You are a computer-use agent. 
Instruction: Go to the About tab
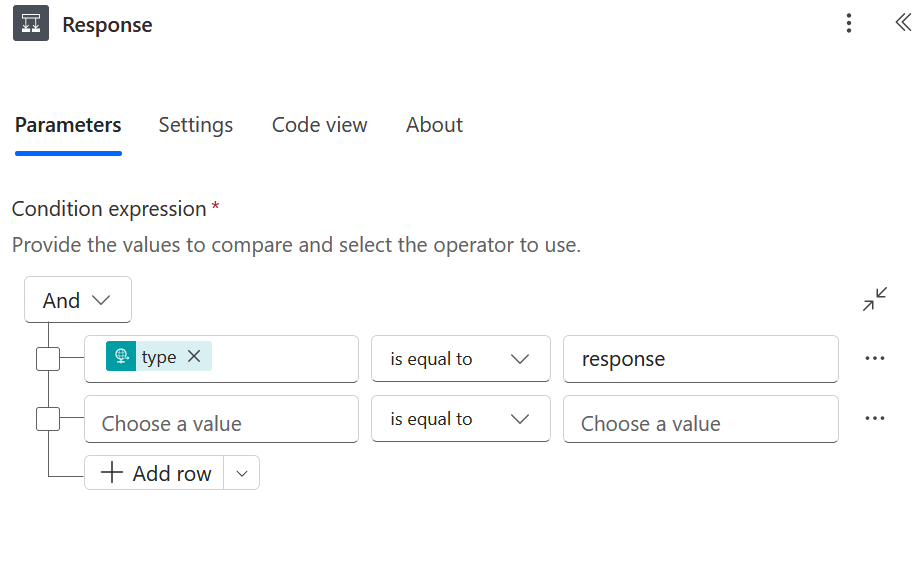pyautogui.click(x=434, y=125)
